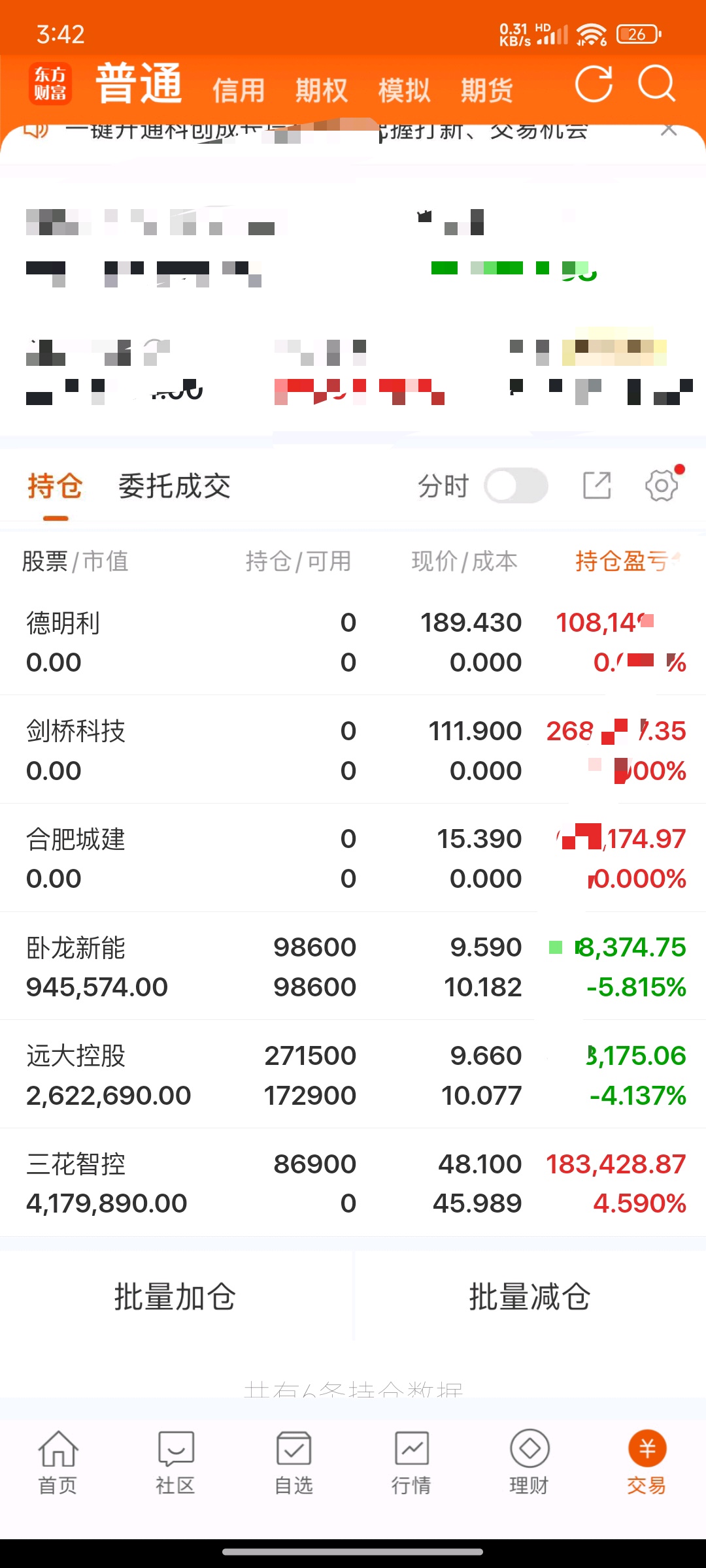This screenshot has width=706, height=1568.
Task: Tap cost price 45.989
Action: [477, 1203]
